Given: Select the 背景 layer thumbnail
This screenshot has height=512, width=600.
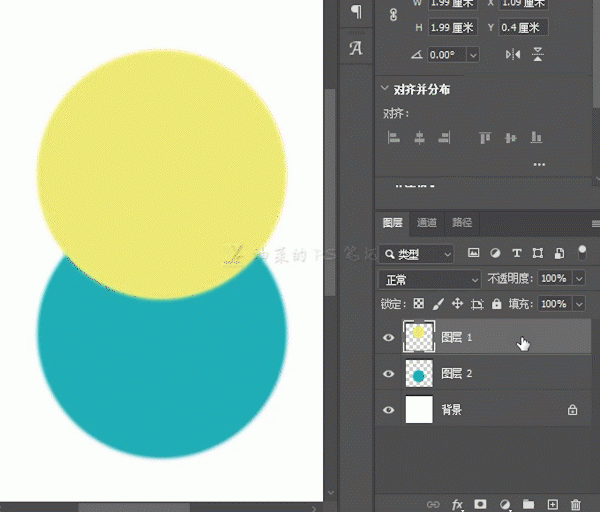Looking at the screenshot, I should 419,409.
